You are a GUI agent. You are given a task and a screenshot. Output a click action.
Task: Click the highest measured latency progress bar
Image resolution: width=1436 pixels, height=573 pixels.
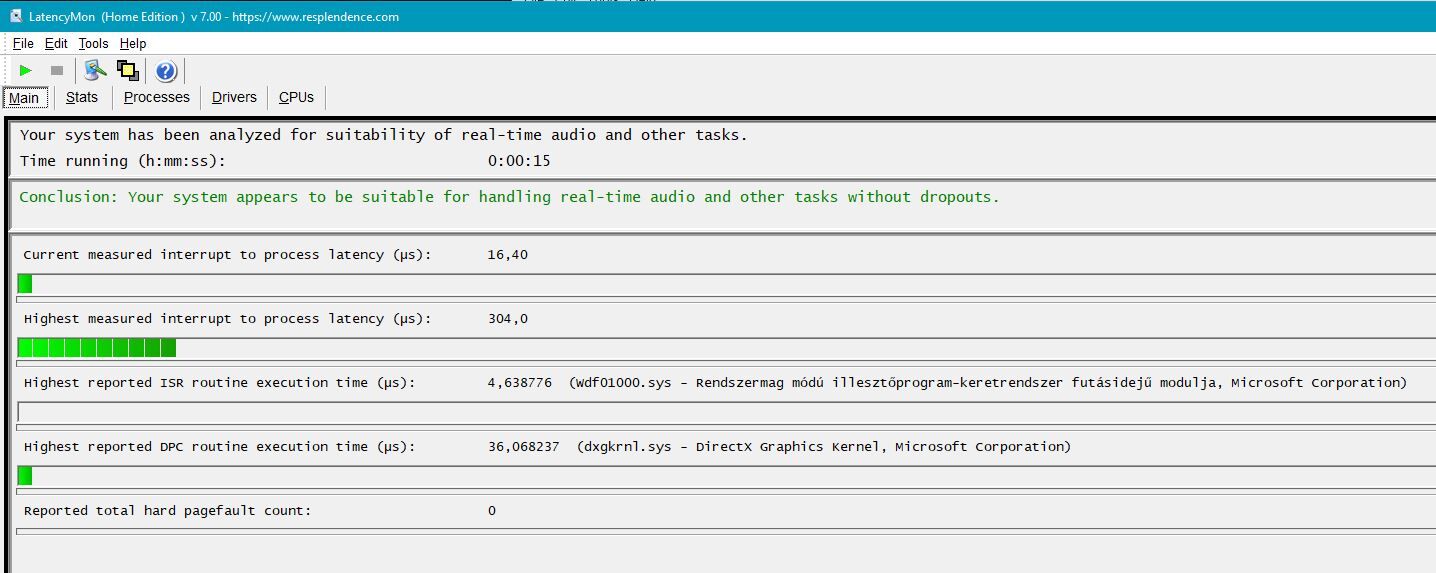point(727,348)
